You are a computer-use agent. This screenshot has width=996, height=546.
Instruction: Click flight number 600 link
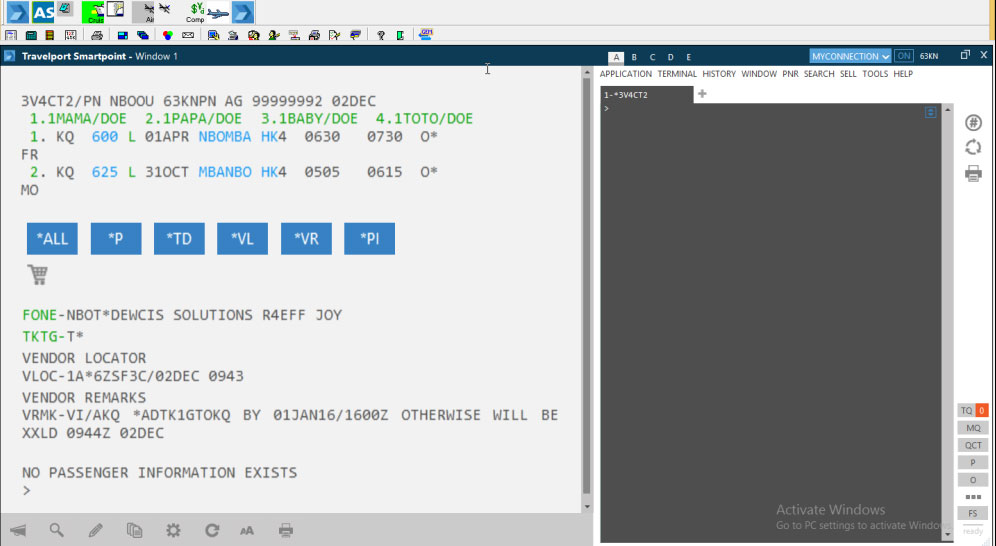pyautogui.click(x=105, y=136)
